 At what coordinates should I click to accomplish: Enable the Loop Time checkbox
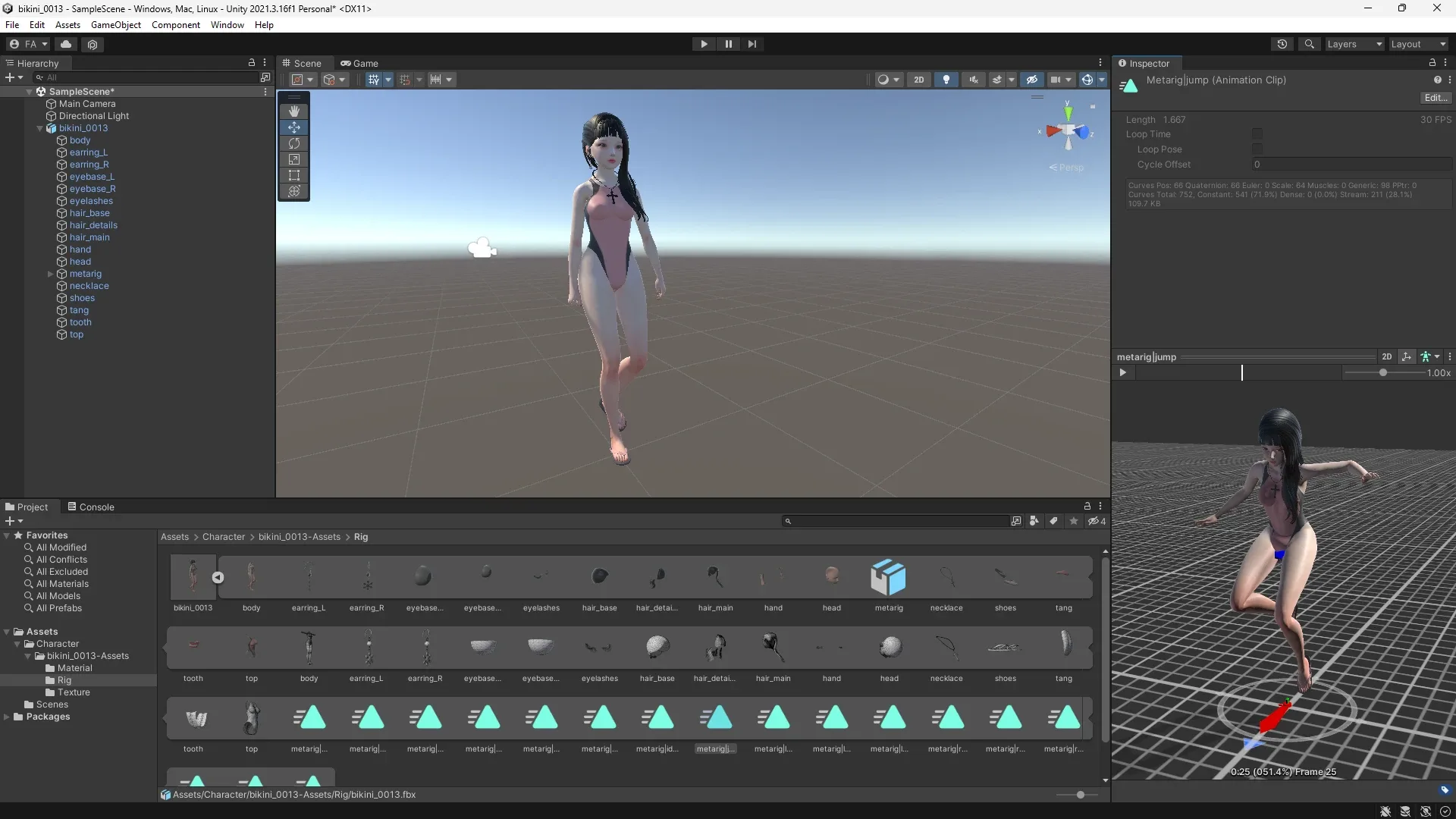coord(1257,133)
